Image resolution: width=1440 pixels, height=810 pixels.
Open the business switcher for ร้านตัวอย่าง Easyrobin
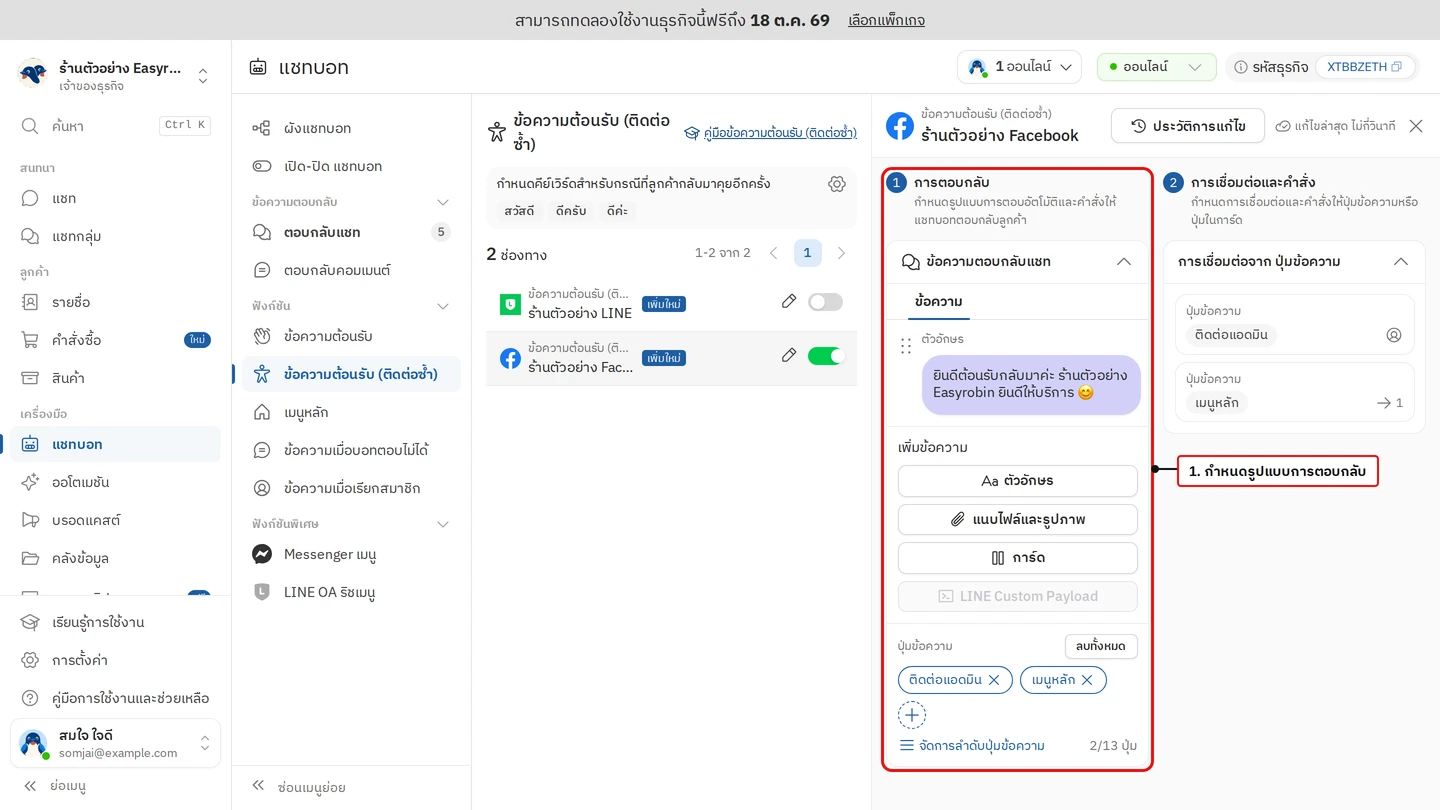115,76
